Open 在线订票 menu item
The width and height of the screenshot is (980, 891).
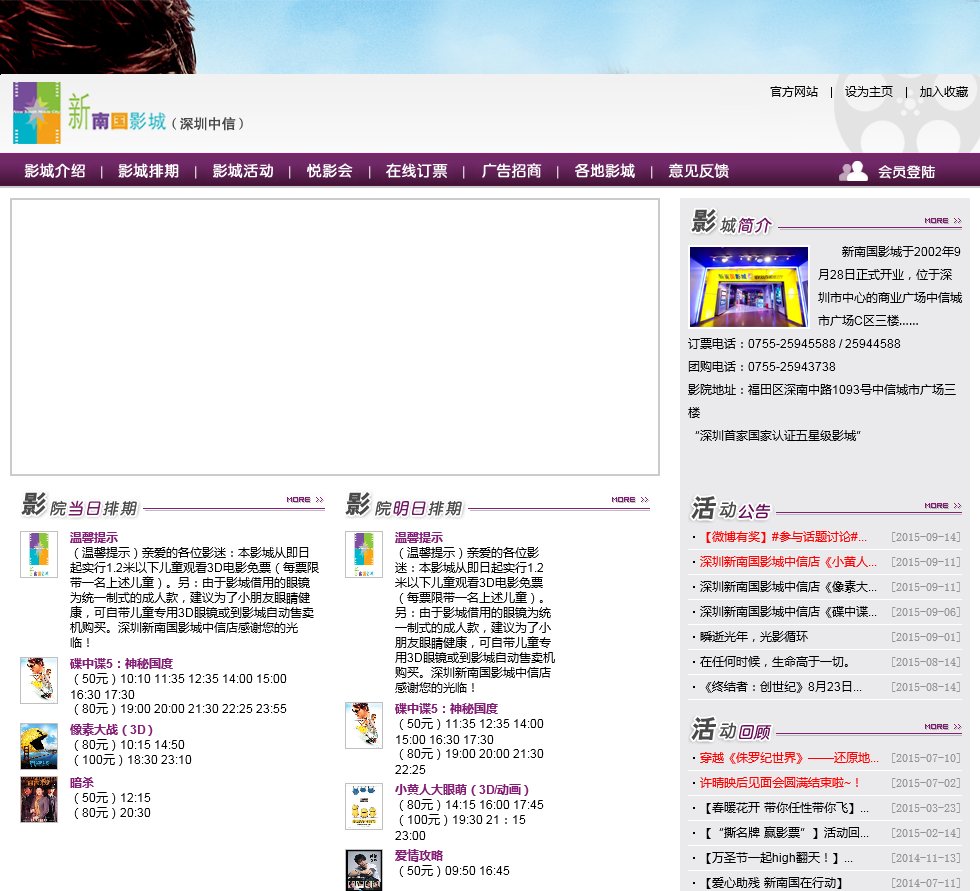[x=417, y=171]
